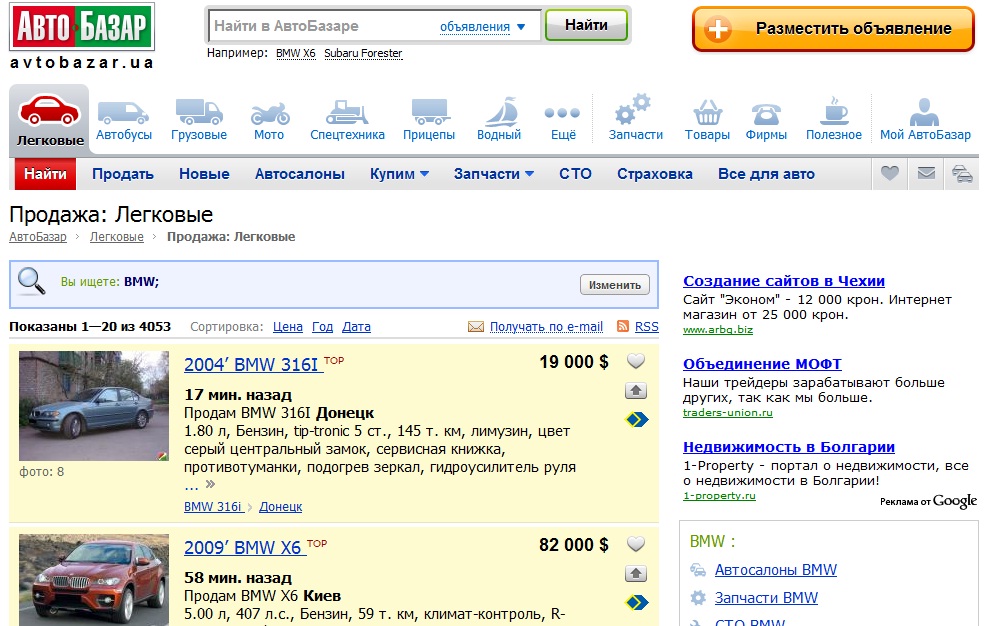Click the Получать по e-mail link

(x=546, y=326)
